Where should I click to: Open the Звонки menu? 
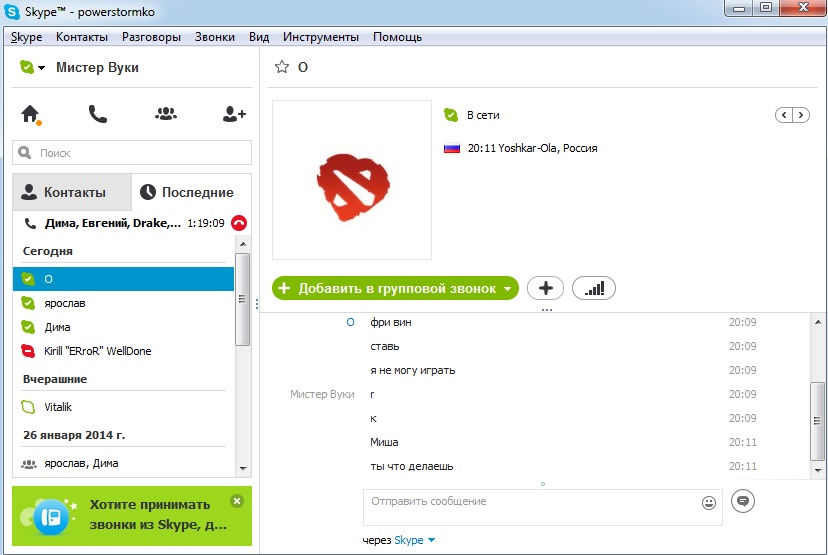tap(214, 37)
